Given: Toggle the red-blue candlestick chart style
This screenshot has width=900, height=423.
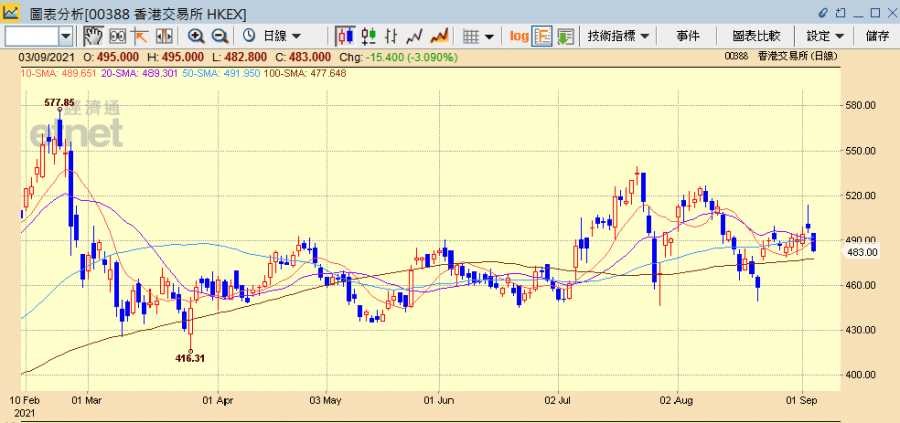Looking at the screenshot, I should tap(345, 36).
